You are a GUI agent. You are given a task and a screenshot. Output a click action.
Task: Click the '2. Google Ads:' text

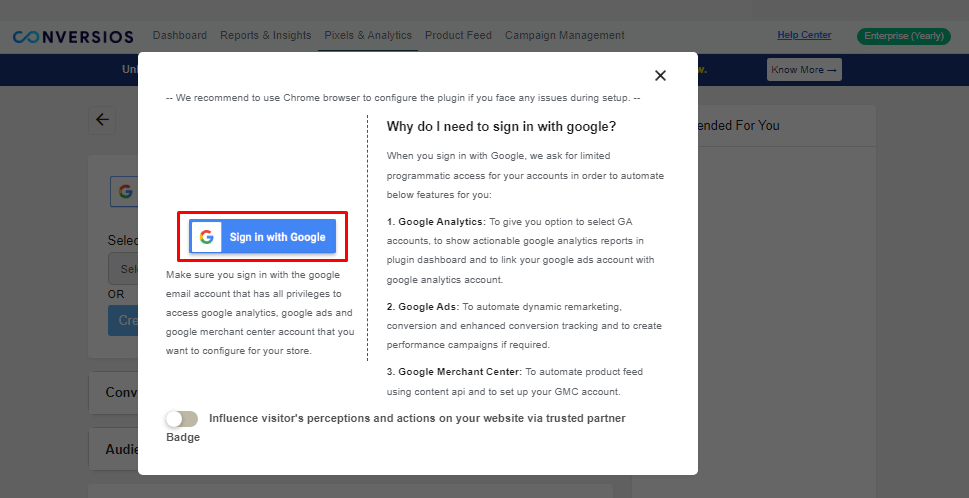coord(423,306)
